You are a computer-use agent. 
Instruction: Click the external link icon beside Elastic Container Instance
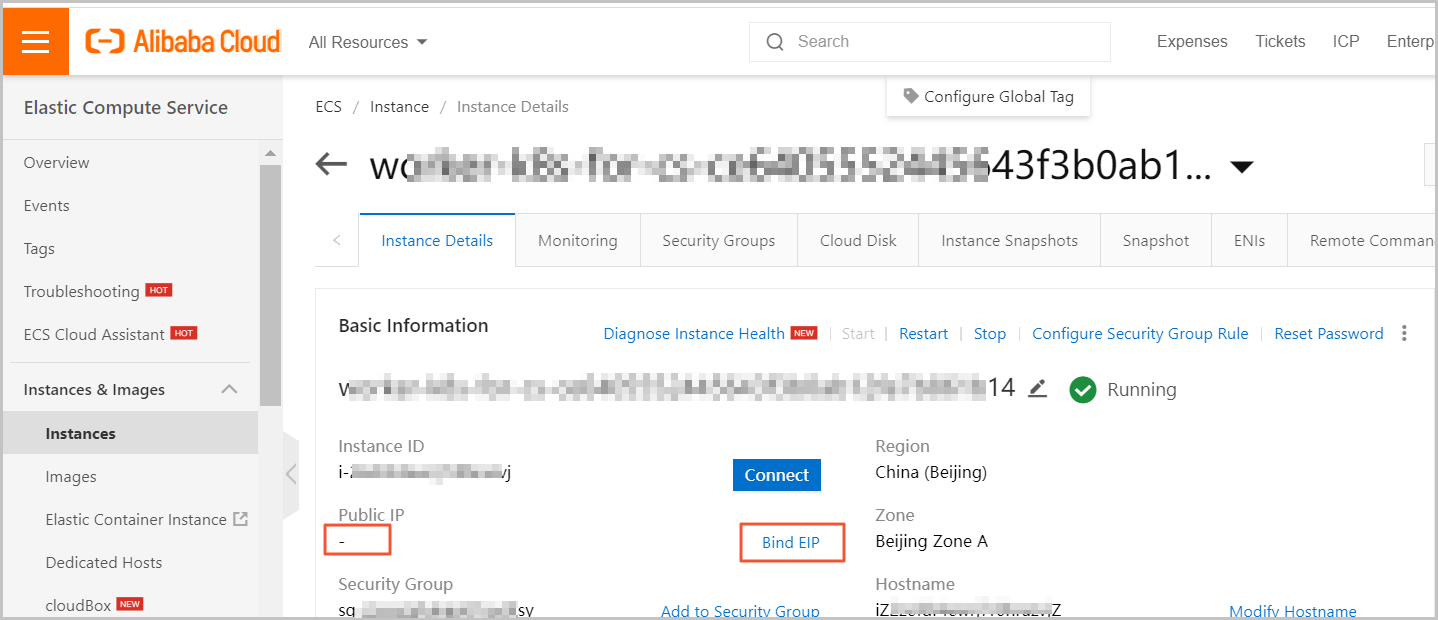(x=240, y=519)
